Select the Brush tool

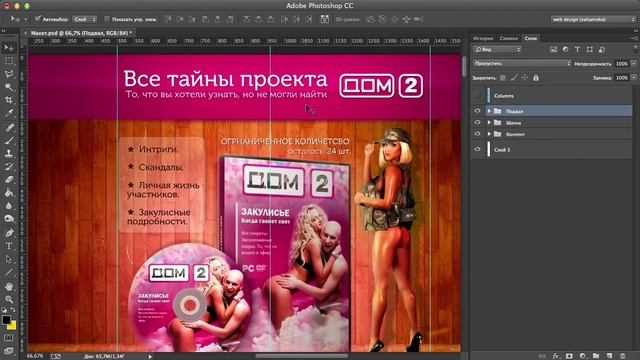(9, 140)
